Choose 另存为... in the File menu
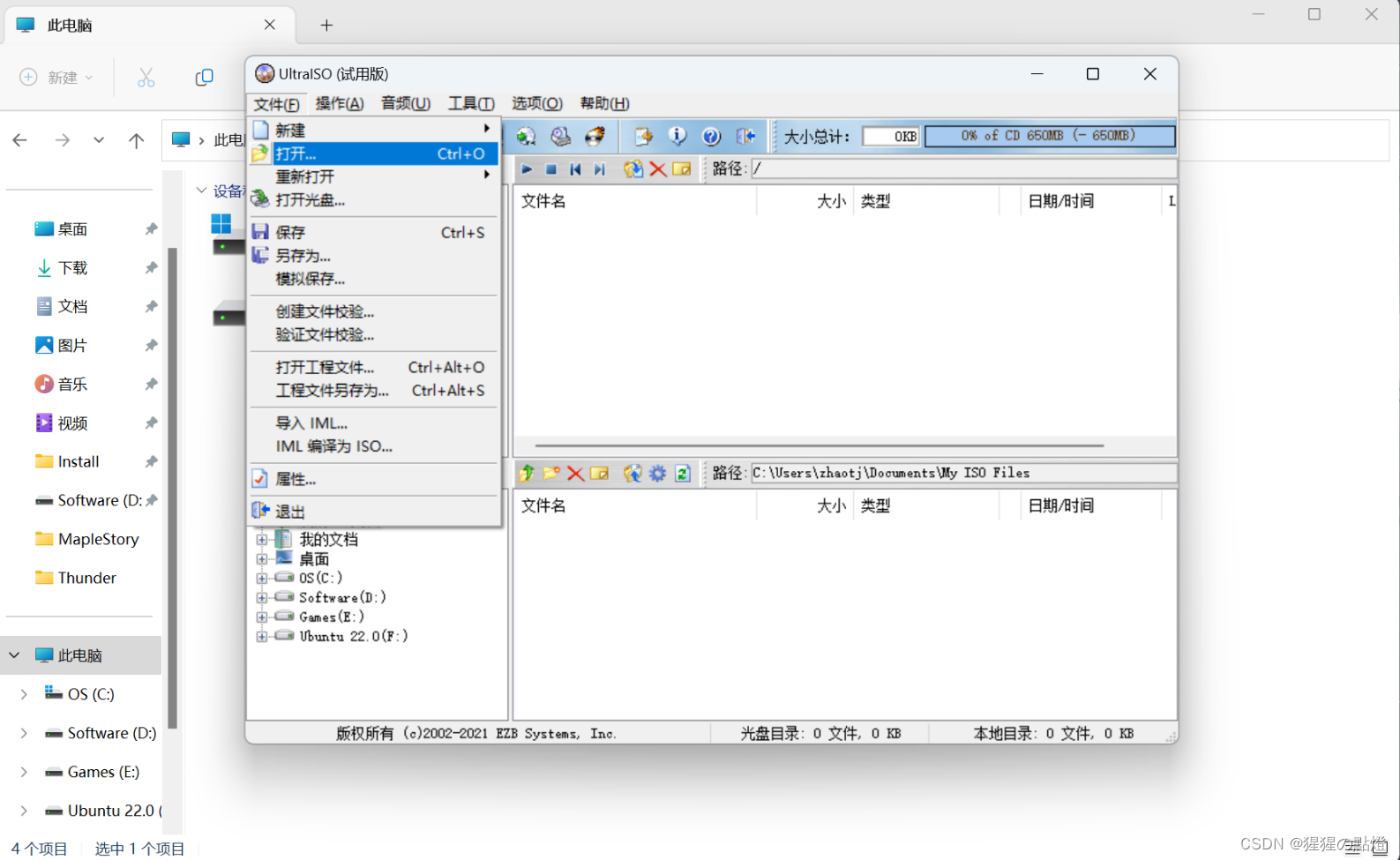Screen dimensions: 1400x860 coord(374,256)
